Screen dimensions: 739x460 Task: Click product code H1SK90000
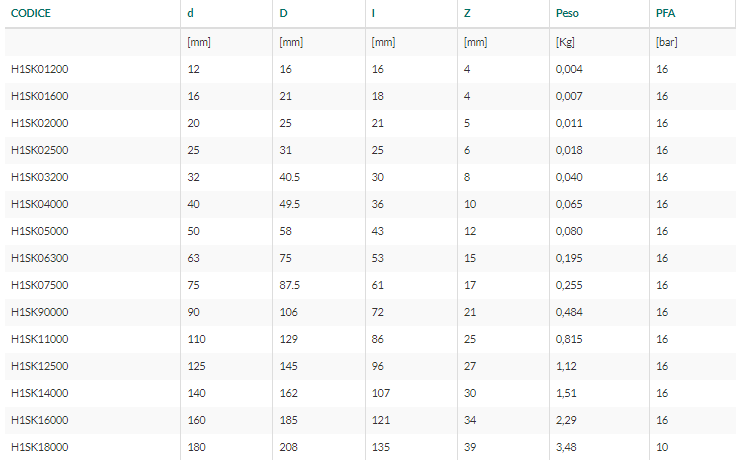(x=40, y=312)
